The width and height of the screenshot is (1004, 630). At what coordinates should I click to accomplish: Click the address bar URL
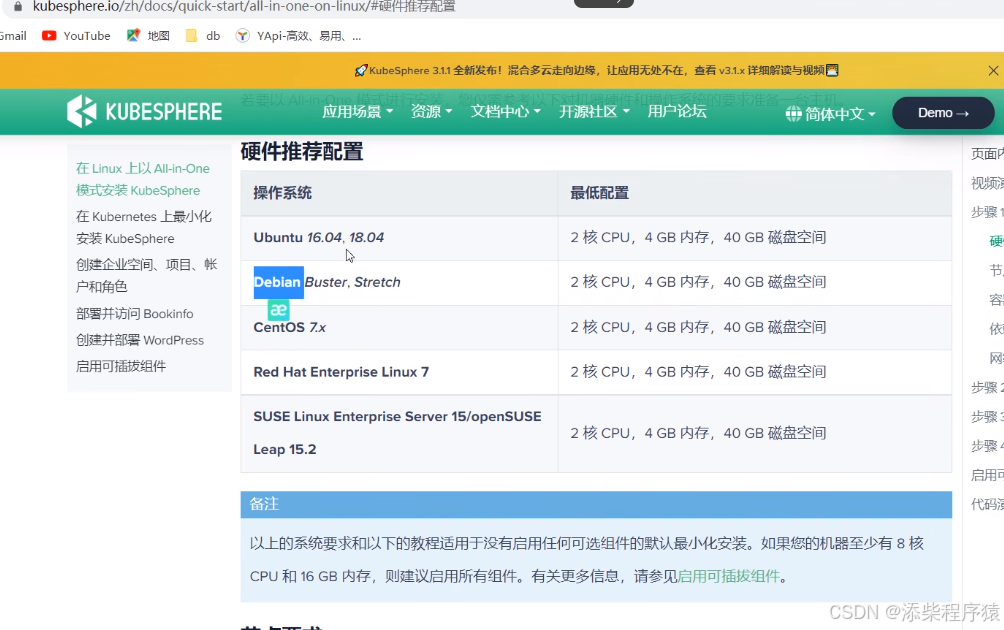coord(243,6)
